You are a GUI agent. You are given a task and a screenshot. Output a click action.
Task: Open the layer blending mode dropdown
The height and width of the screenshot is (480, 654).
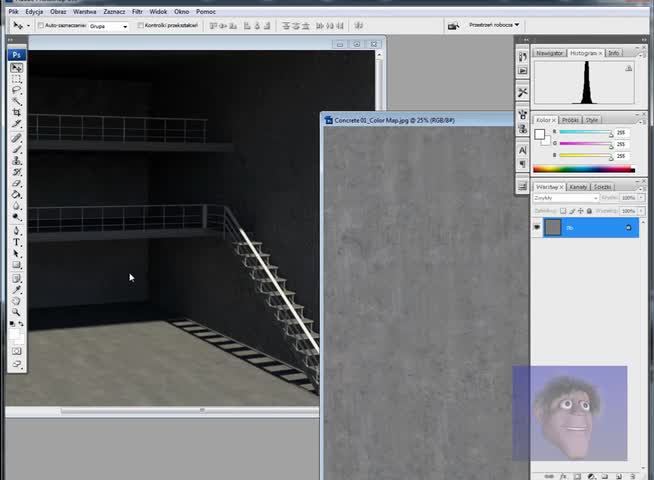click(566, 198)
